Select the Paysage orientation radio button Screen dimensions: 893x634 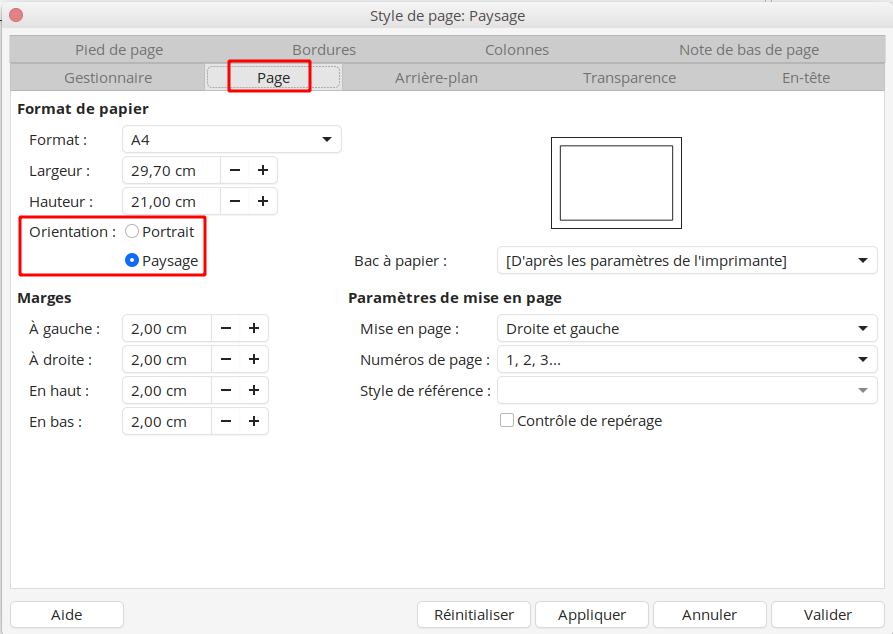pyautogui.click(x=132, y=261)
